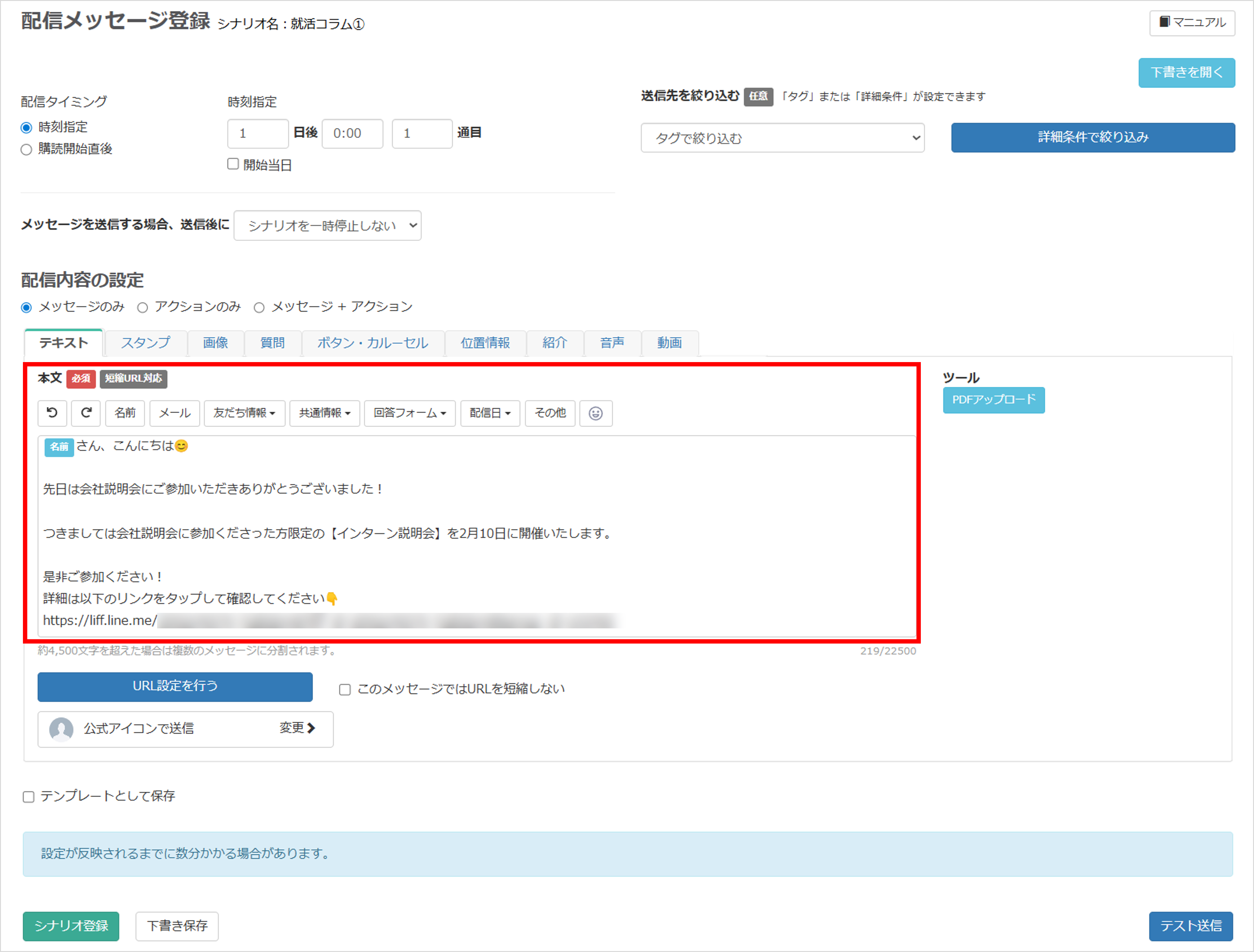Click the メール toolbar button
Viewport: 1254px width, 952px height.
(x=174, y=413)
